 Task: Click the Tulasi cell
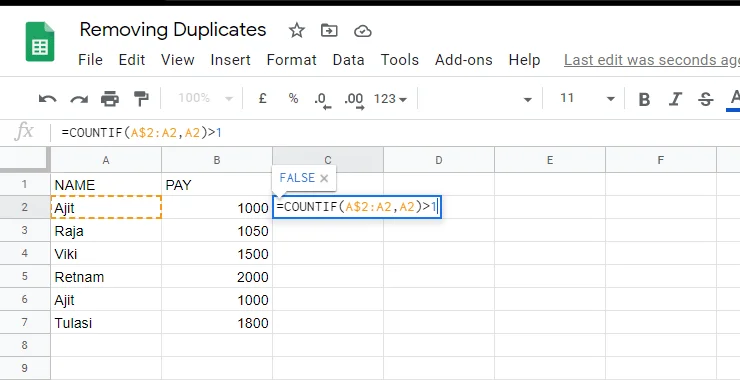click(106, 323)
